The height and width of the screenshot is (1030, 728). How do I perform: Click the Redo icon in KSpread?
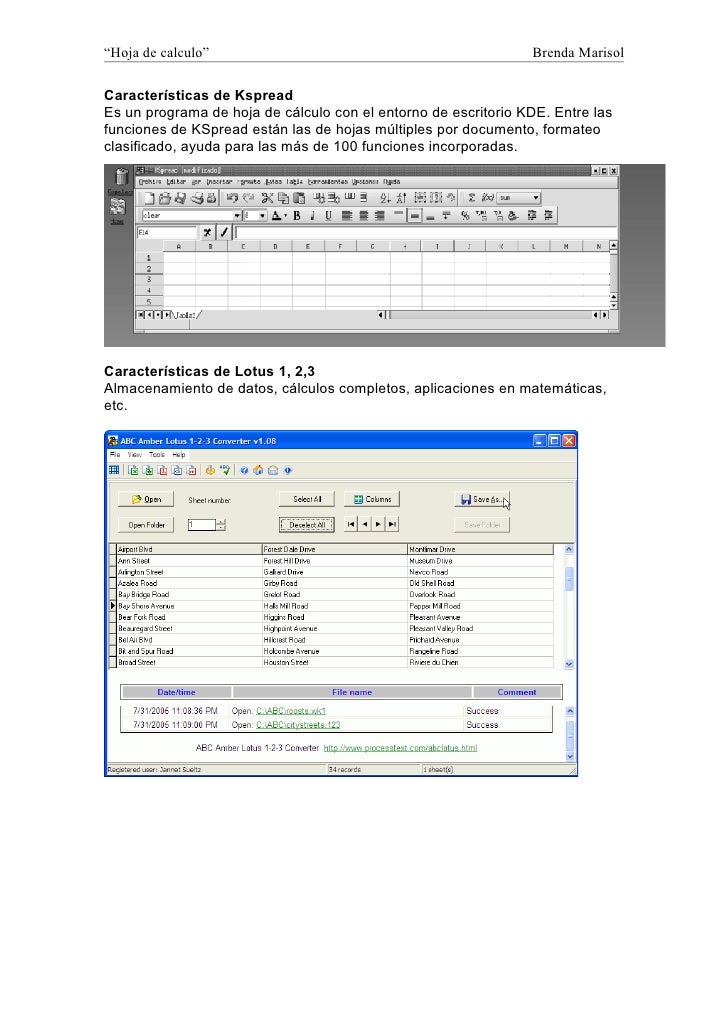248,198
